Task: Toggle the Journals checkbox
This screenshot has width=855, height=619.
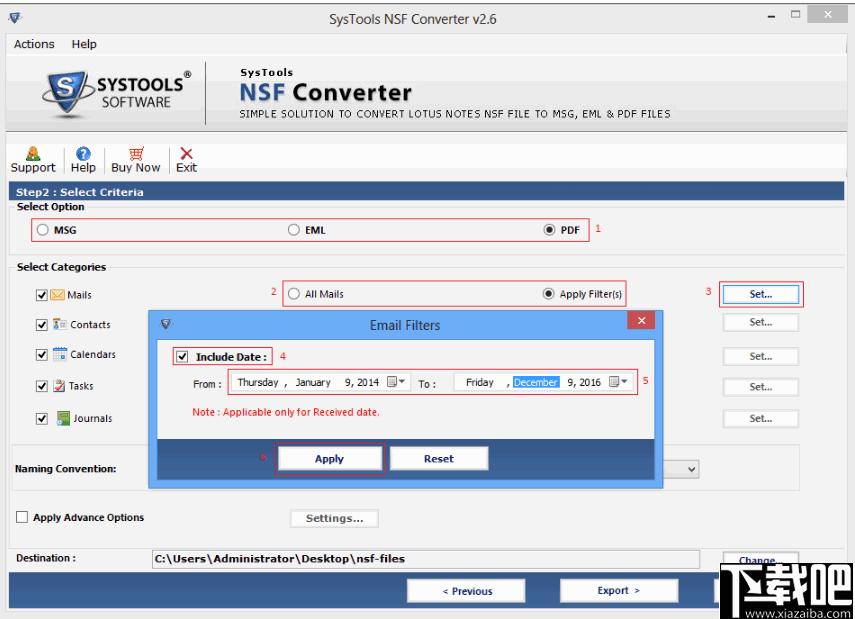Action: (x=41, y=419)
